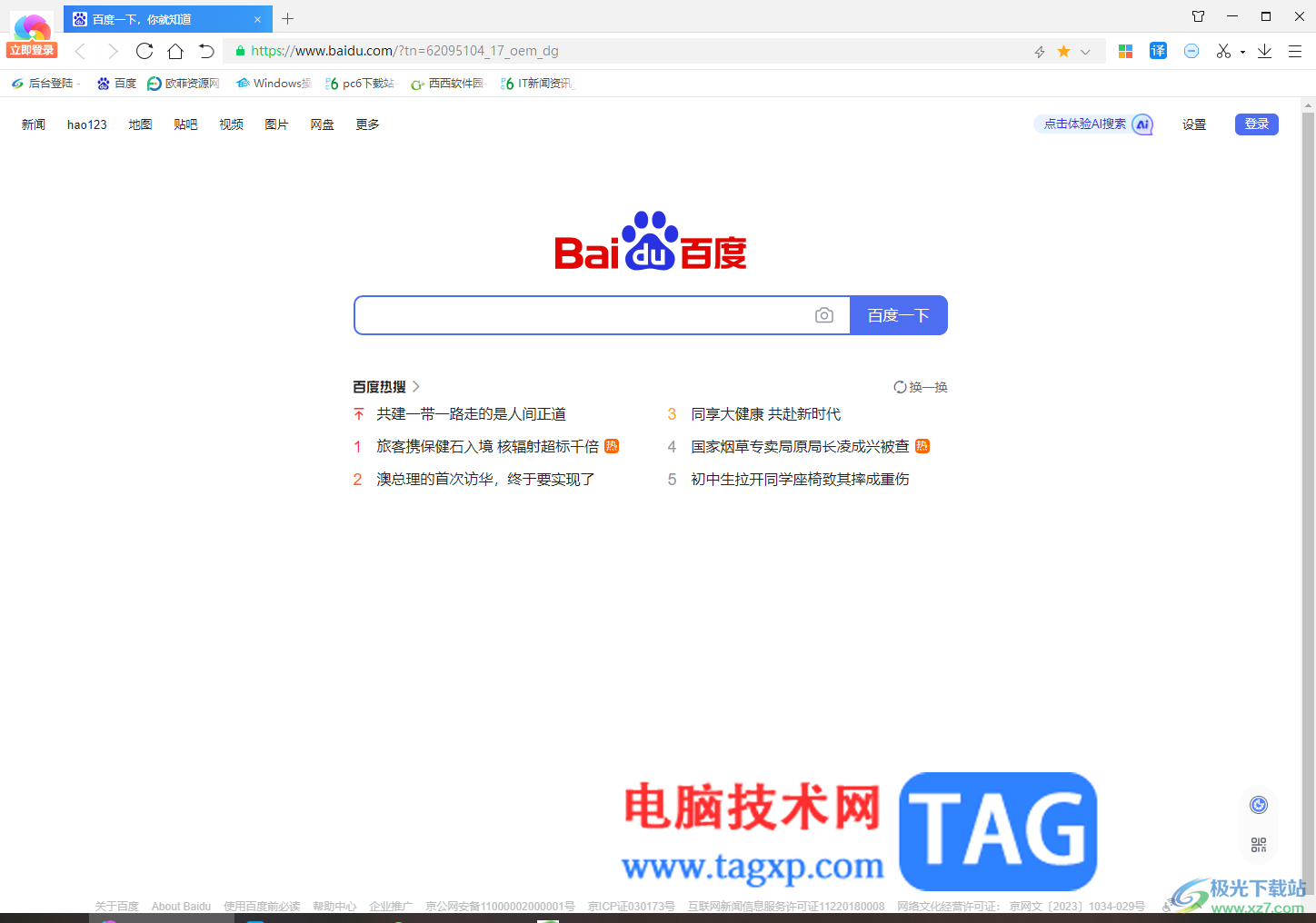This screenshot has width=1316, height=923.
Task: Open the 新闻 nav item
Action: [x=34, y=124]
